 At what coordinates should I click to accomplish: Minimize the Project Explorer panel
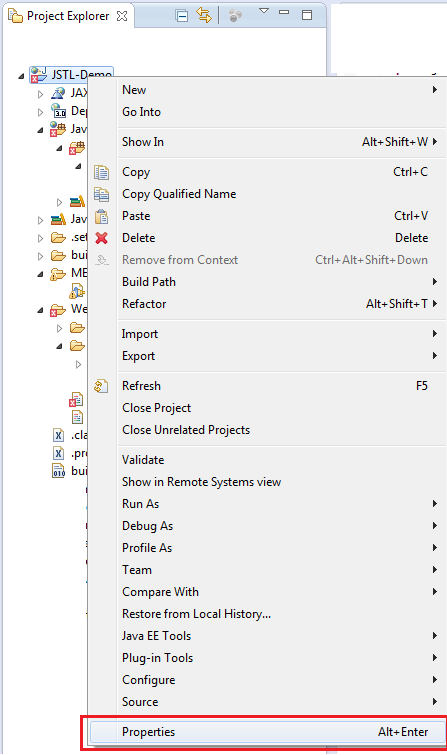click(x=284, y=13)
